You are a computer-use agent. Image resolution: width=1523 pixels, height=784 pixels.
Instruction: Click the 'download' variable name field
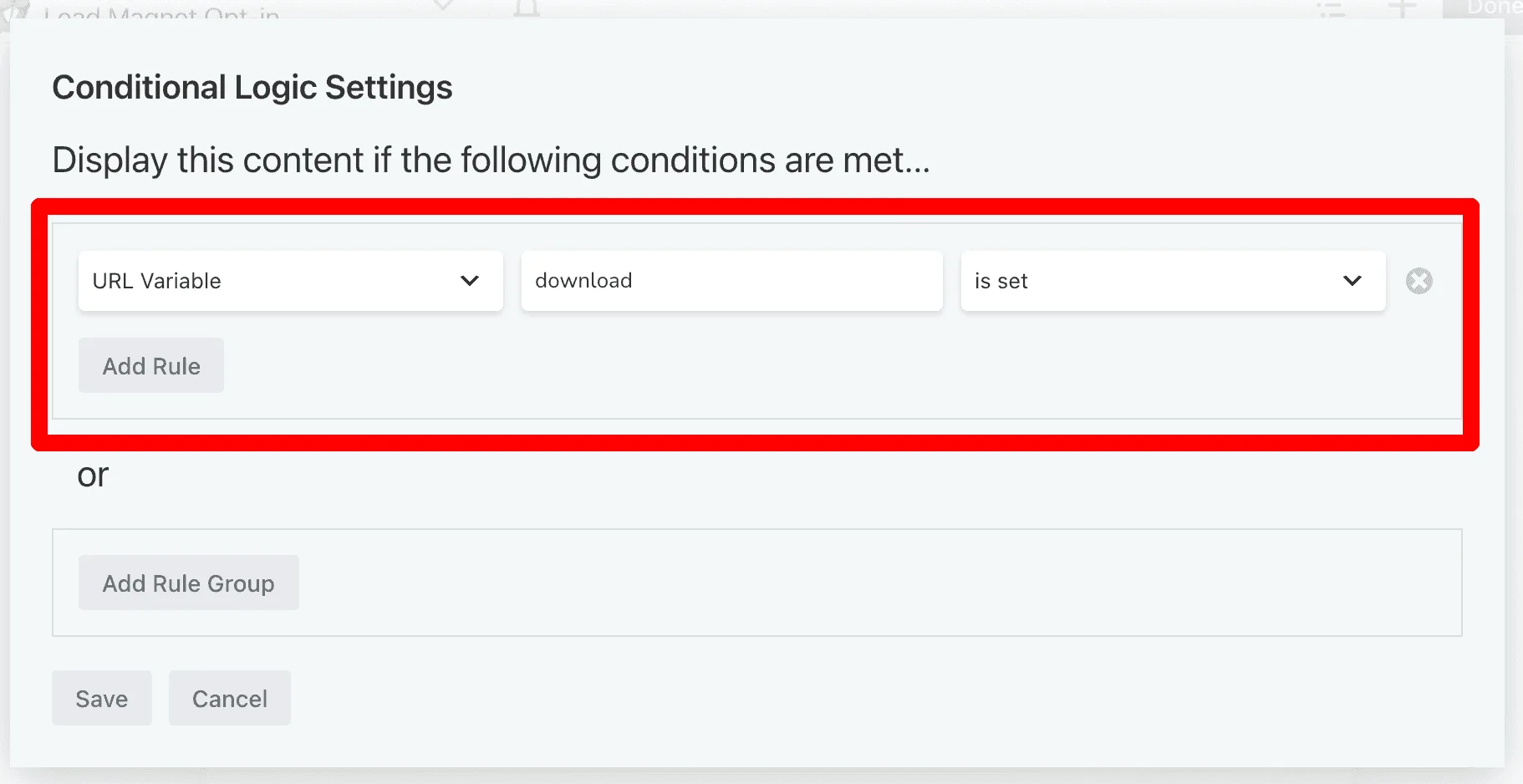pos(731,281)
